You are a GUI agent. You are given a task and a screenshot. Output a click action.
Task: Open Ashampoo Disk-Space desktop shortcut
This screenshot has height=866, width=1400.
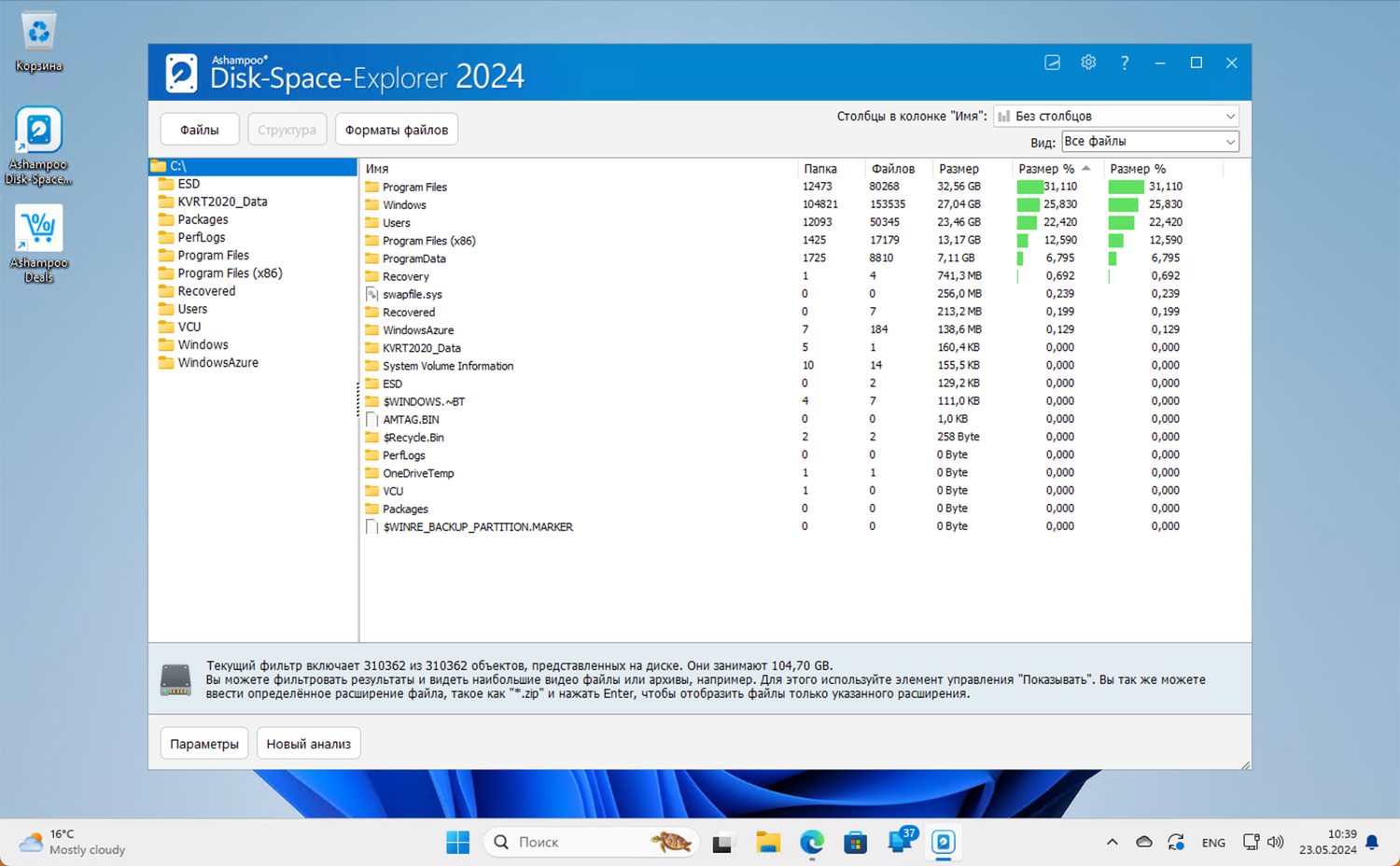click(x=38, y=146)
